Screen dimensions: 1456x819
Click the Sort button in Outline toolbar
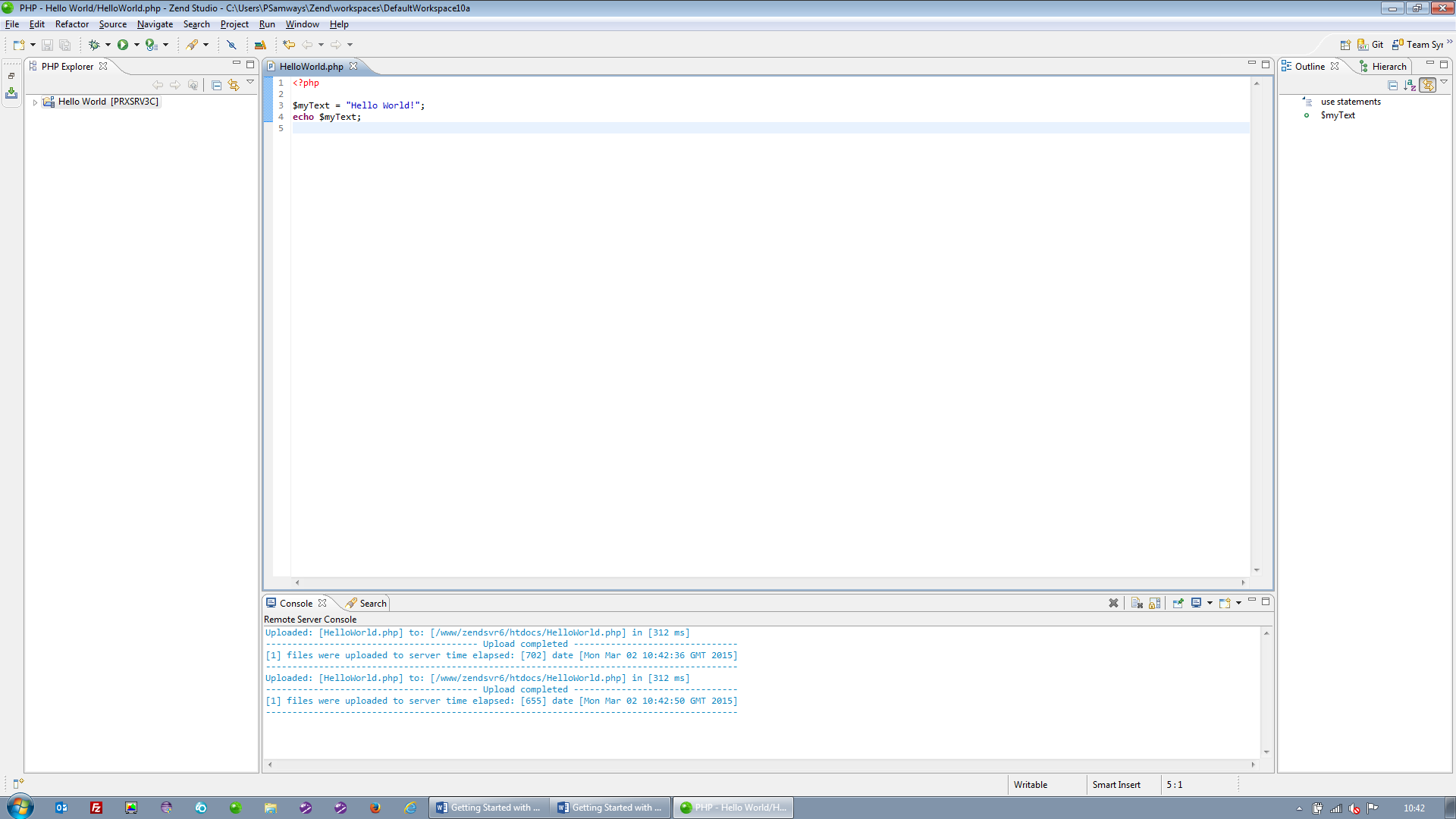coord(1410,85)
